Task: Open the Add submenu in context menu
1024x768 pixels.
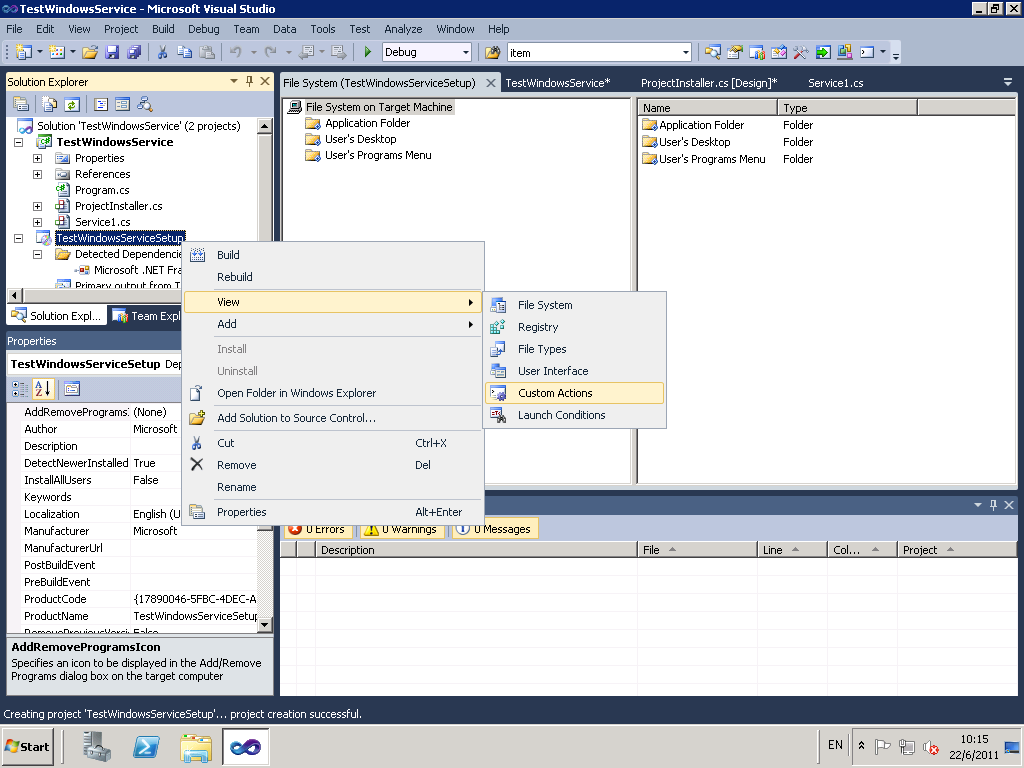Action: pyautogui.click(x=333, y=325)
